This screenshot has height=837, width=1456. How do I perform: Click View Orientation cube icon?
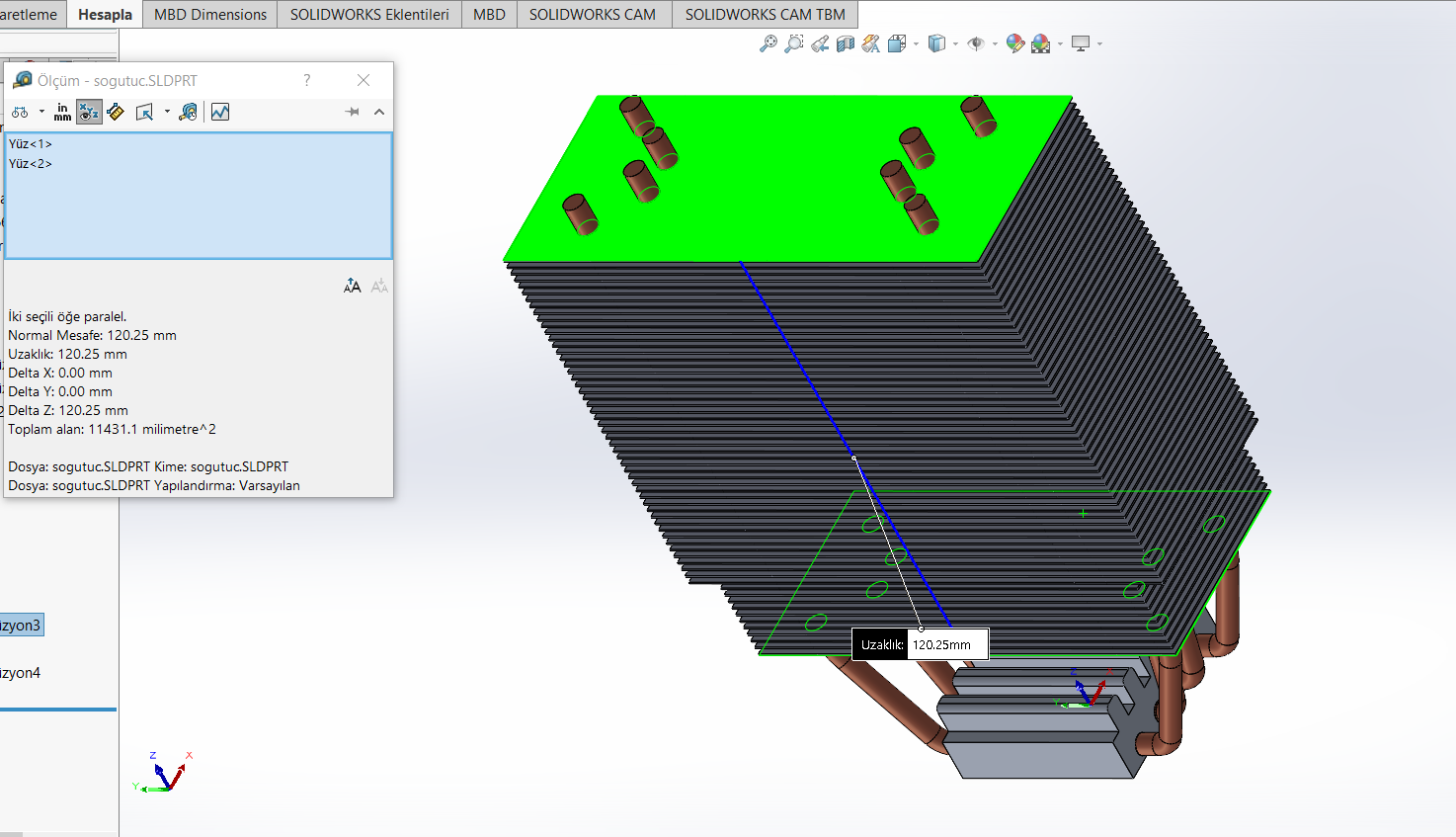(x=897, y=43)
